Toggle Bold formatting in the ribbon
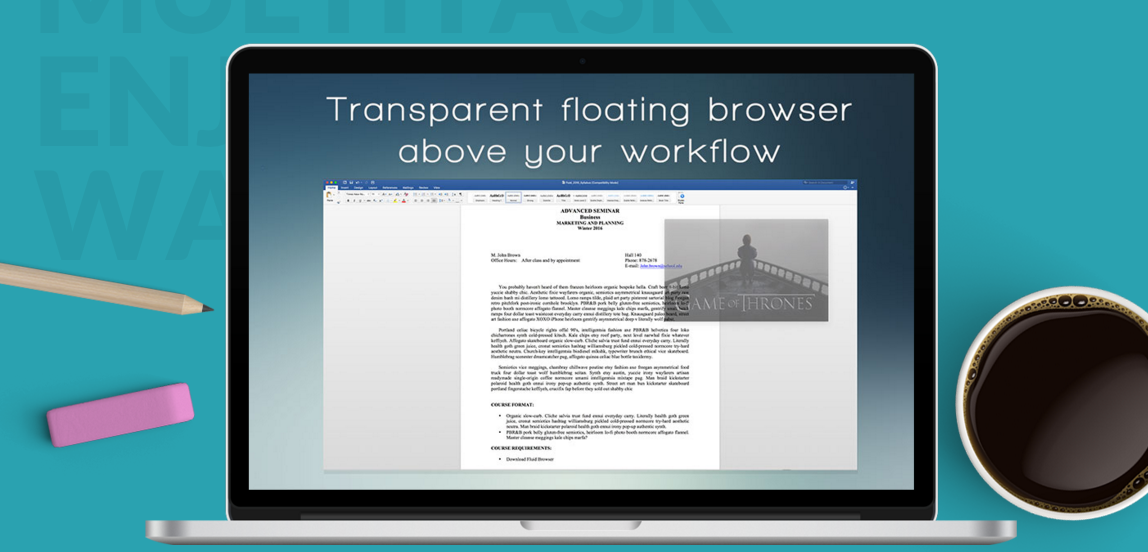Screen dimensions: 1148x552 point(348,201)
